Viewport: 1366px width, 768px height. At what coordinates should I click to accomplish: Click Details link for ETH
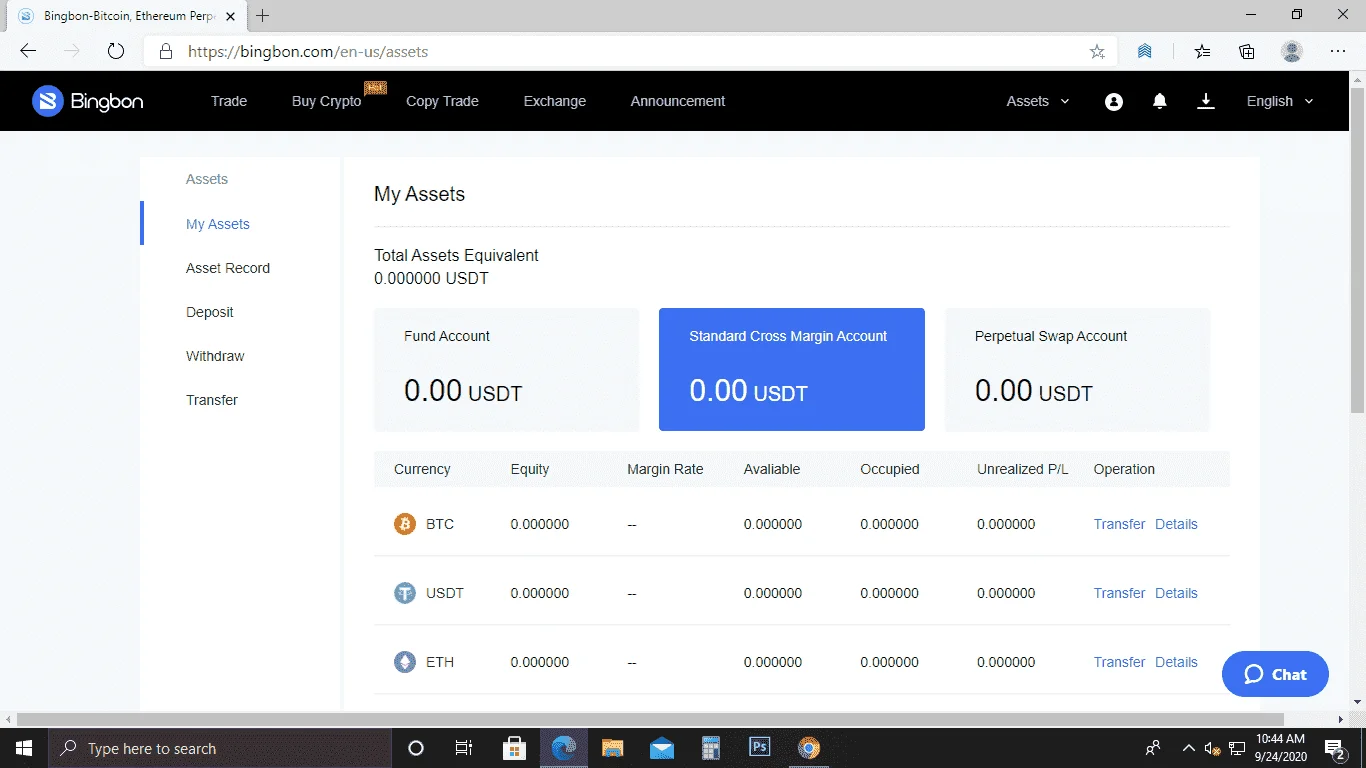[1176, 662]
